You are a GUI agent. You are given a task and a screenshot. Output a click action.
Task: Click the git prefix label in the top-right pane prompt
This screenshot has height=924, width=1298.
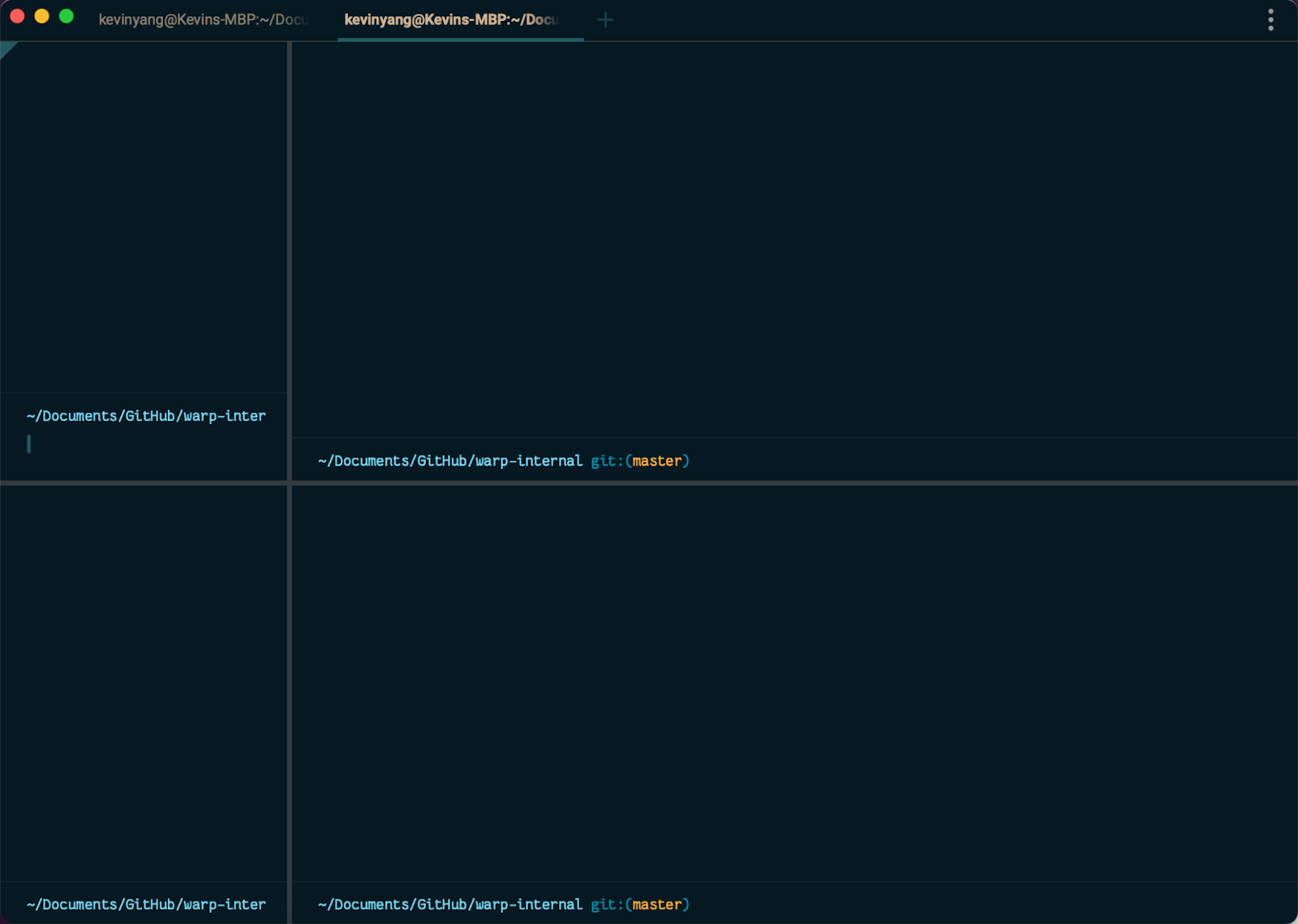coord(604,461)
